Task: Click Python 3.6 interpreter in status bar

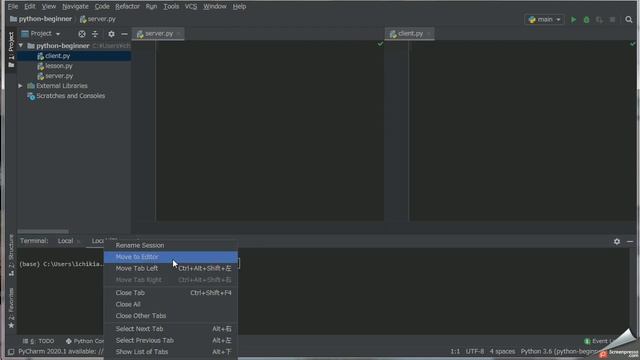Action: 559,351
